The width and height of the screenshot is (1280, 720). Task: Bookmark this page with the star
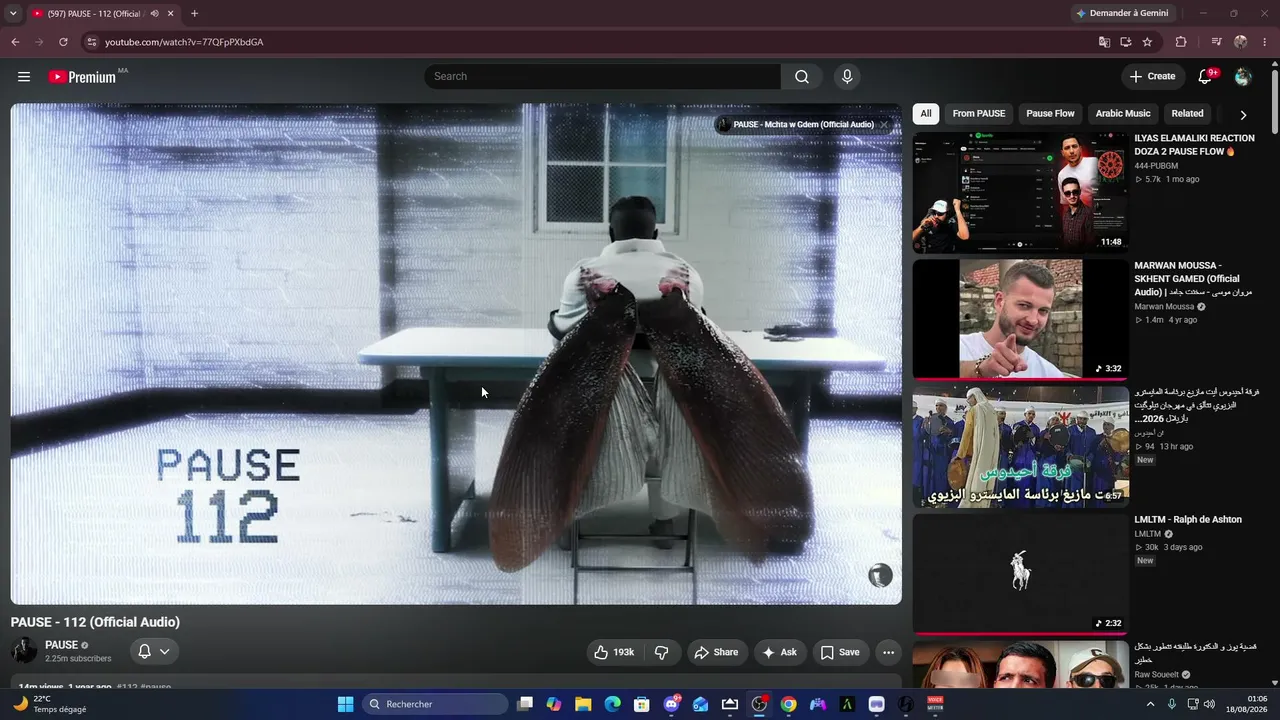(x=1147, y=42)
